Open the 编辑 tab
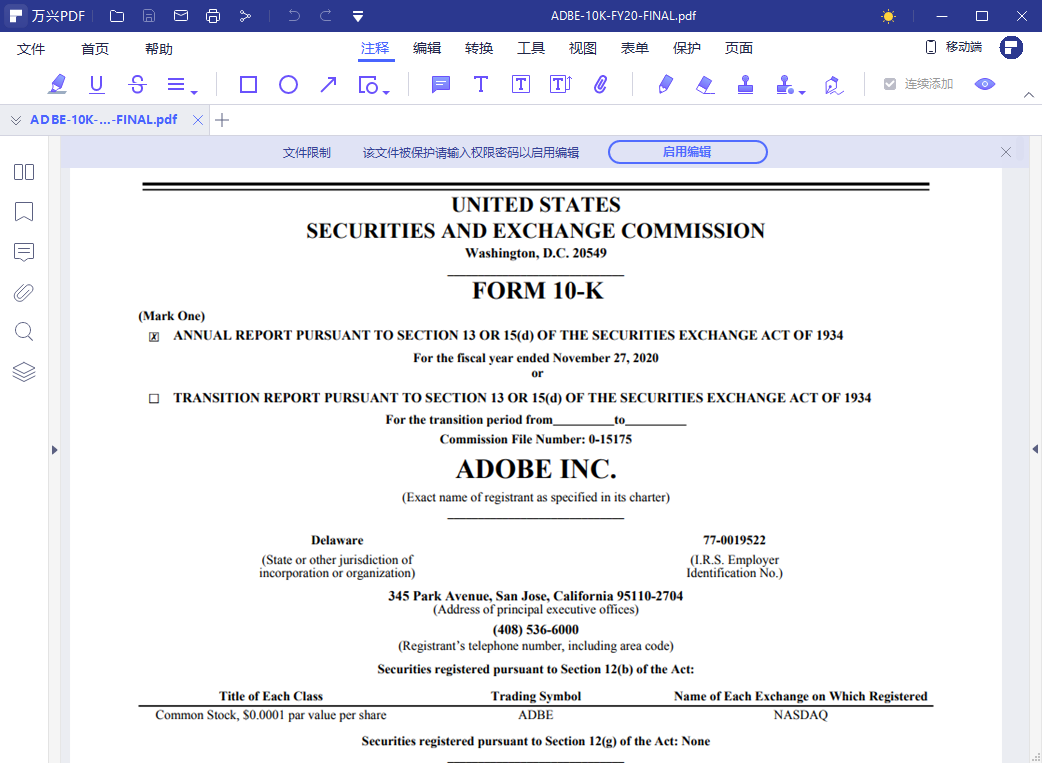Viewport: 1042px width, 763px height. [x=427, y=48]
